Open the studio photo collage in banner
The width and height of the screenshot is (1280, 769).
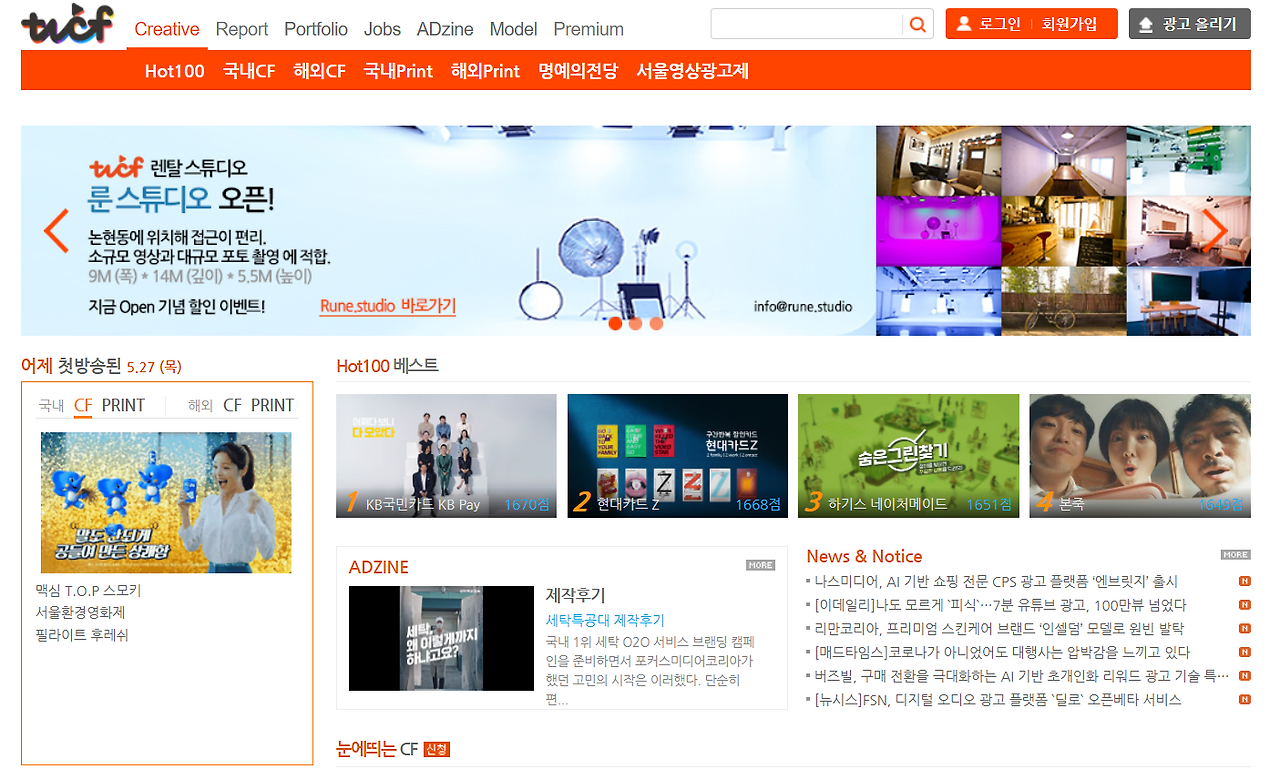click(1063, 231)
